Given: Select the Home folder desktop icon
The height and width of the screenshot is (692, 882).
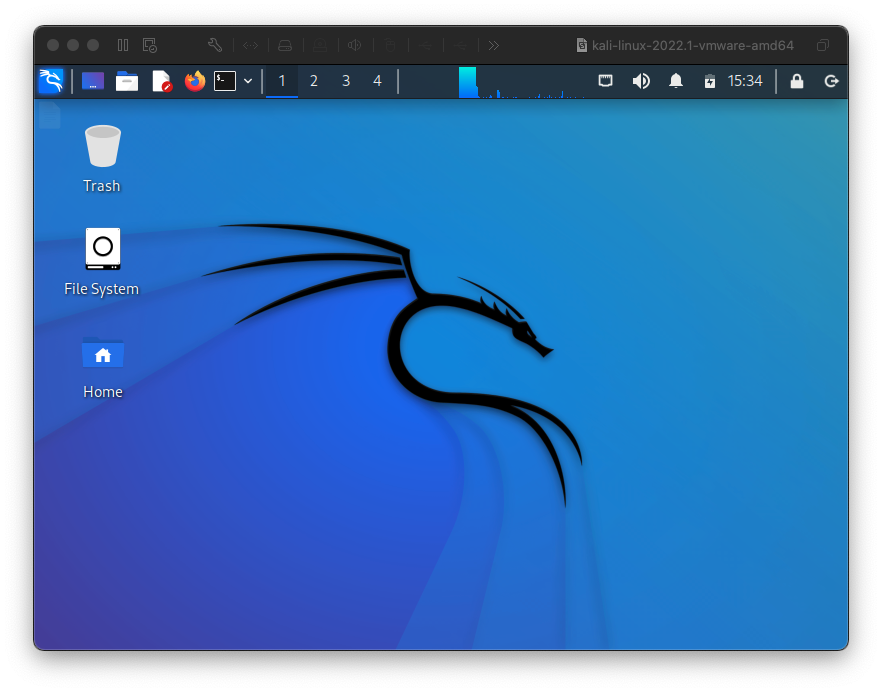Looking at the screenshot, I should (x=102, y=352).
